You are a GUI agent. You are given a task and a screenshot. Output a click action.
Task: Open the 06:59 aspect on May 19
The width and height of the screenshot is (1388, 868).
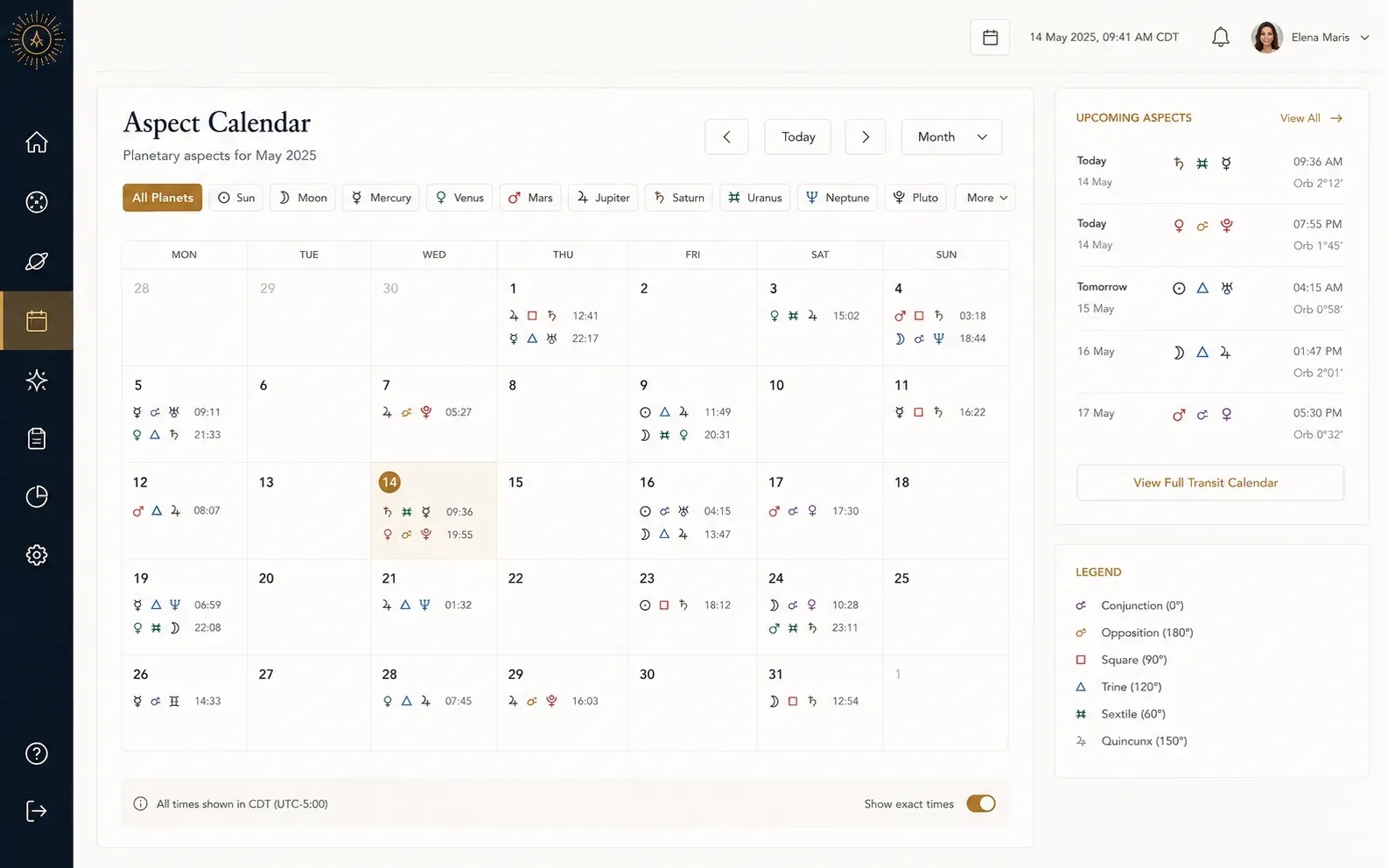pyautogui.click(x=176, y=605)
